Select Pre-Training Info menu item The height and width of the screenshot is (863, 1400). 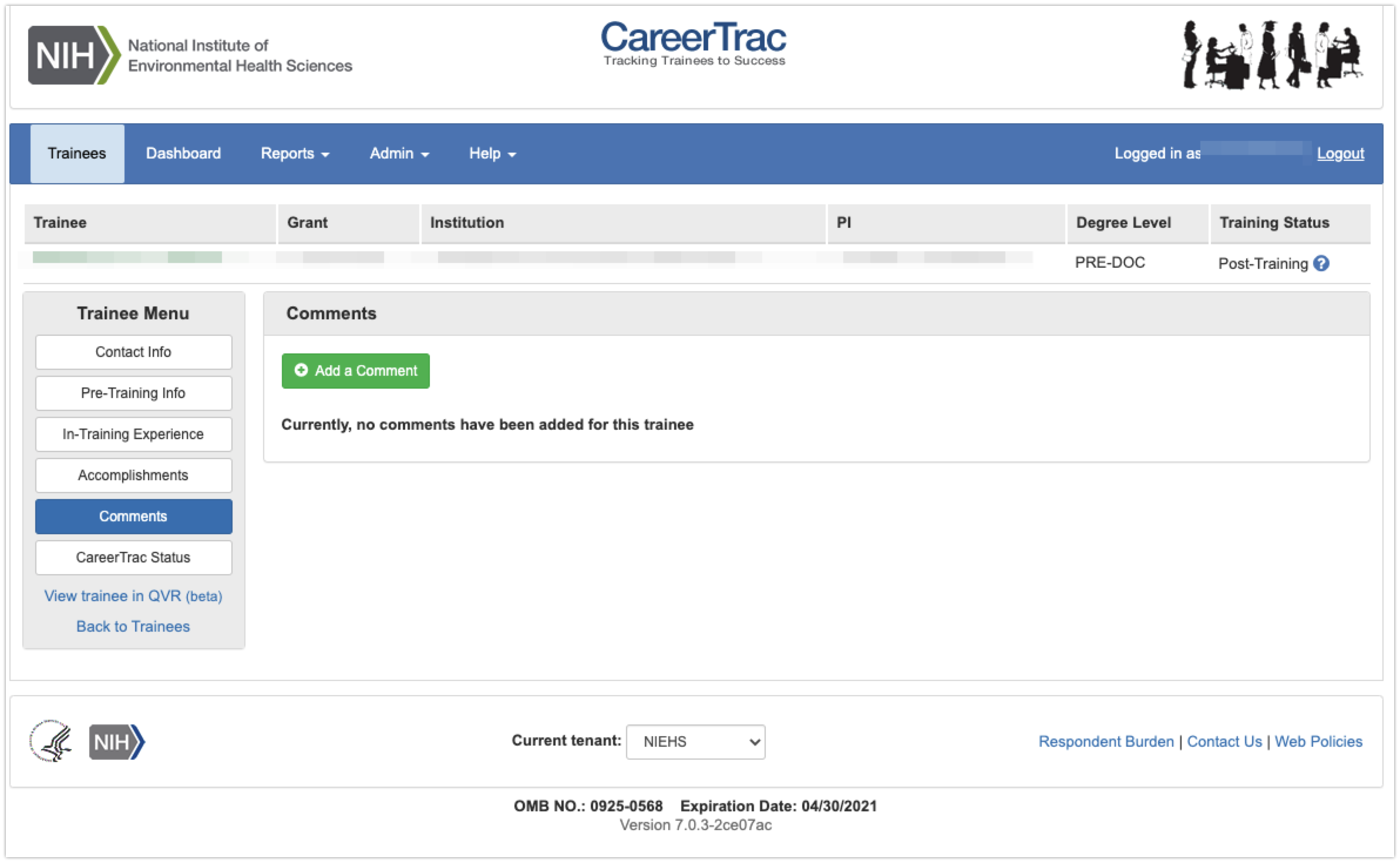pos(133,393)
